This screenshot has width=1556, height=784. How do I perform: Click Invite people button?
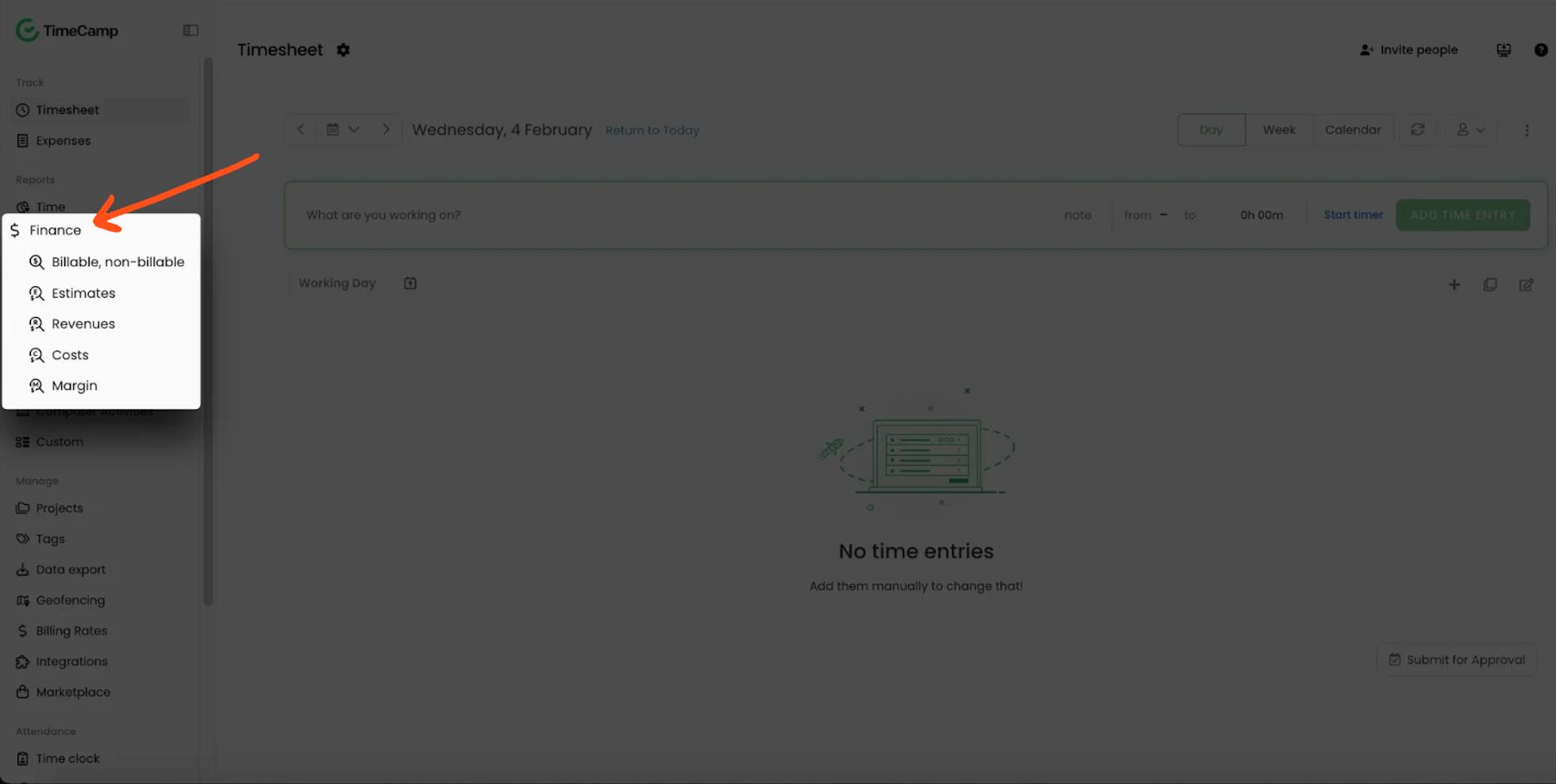click(x=1409, y=50)
